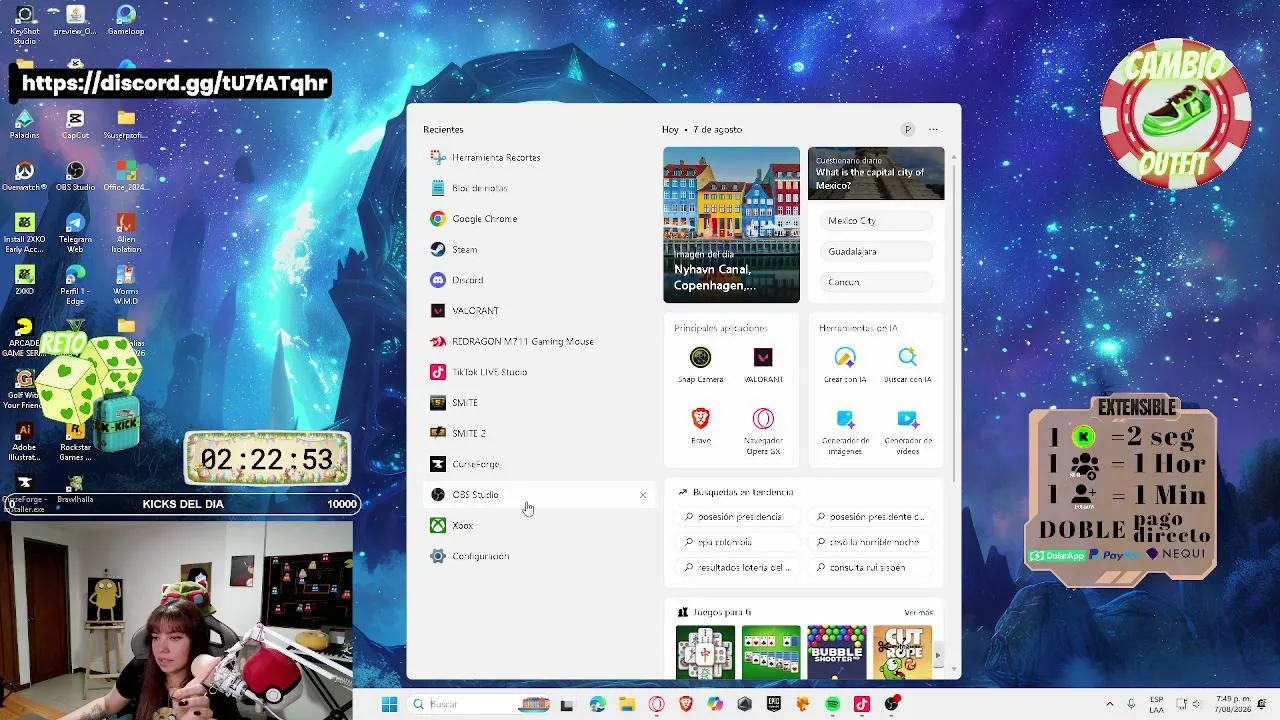Open Steam in the recent list
The width and height of the screenshot is (1280, 720).
click(x=540, y=250)
